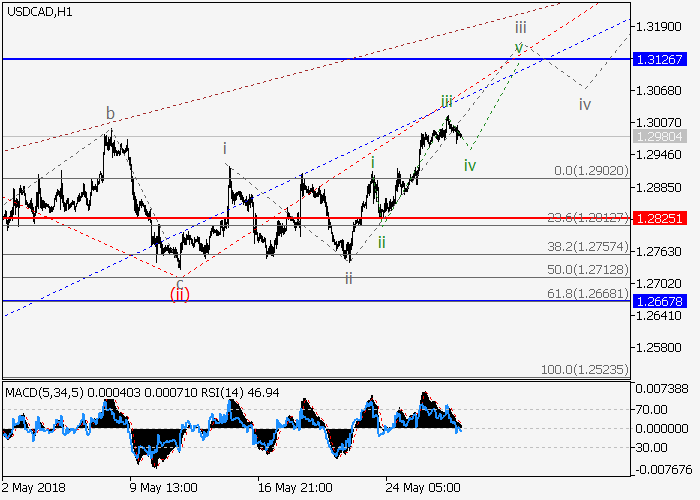Select the Fibonacci 50.0(1.27128) level label
700x500 pixels.
[588, 270]
